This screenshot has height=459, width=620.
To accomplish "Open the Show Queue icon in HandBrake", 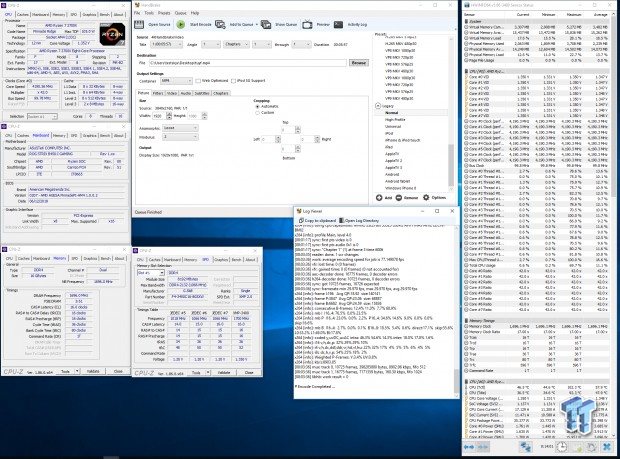I will (x=266, y=25).
